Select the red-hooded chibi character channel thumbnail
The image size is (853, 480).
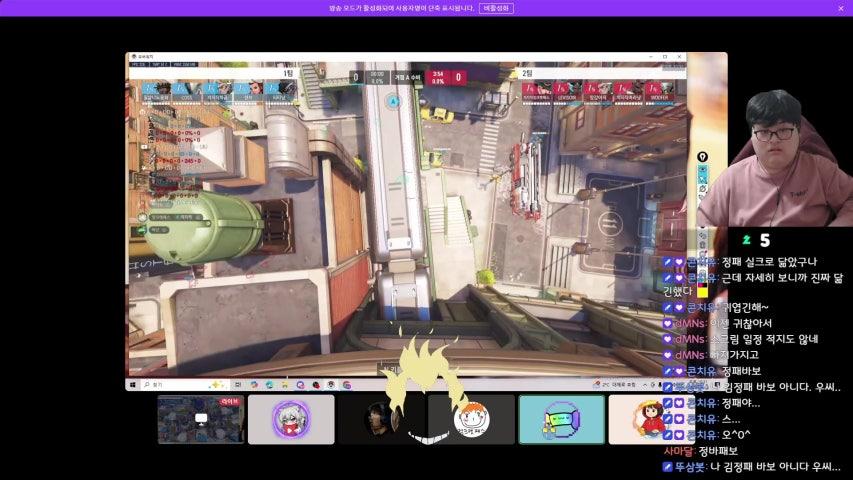(x=650, y=419)
